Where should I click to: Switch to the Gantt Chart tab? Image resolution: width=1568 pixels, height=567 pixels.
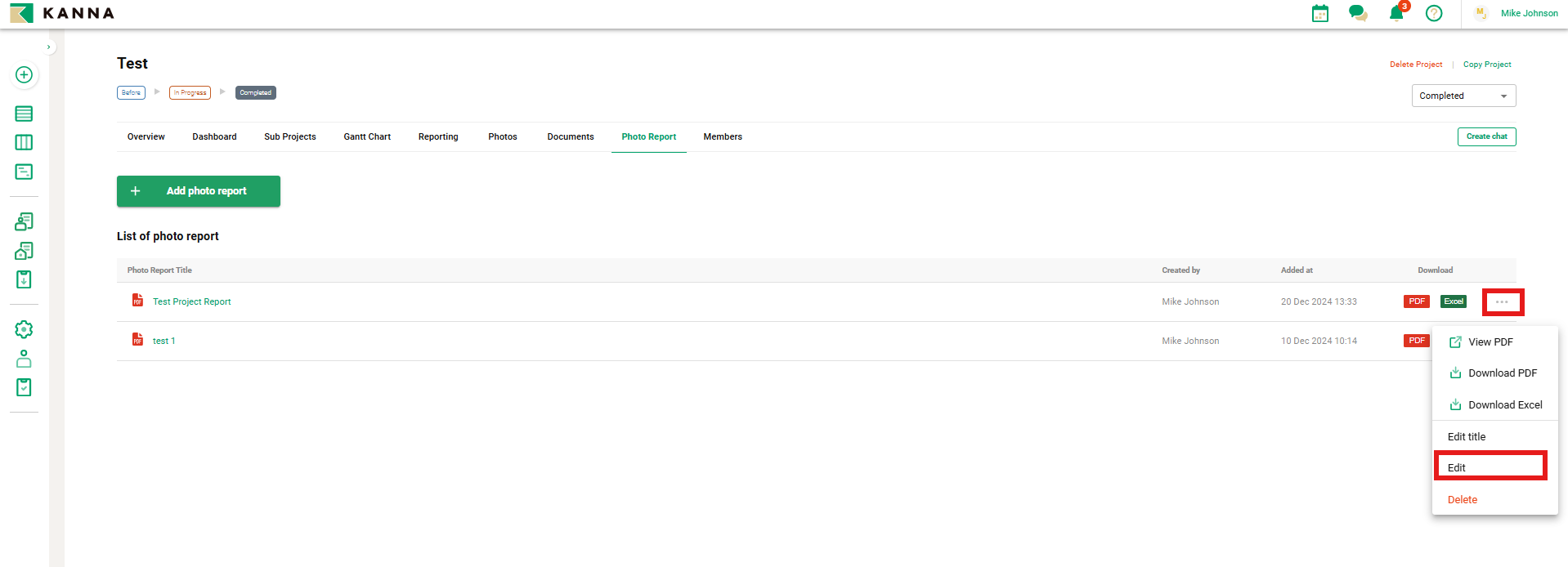[x=367, y=137]
